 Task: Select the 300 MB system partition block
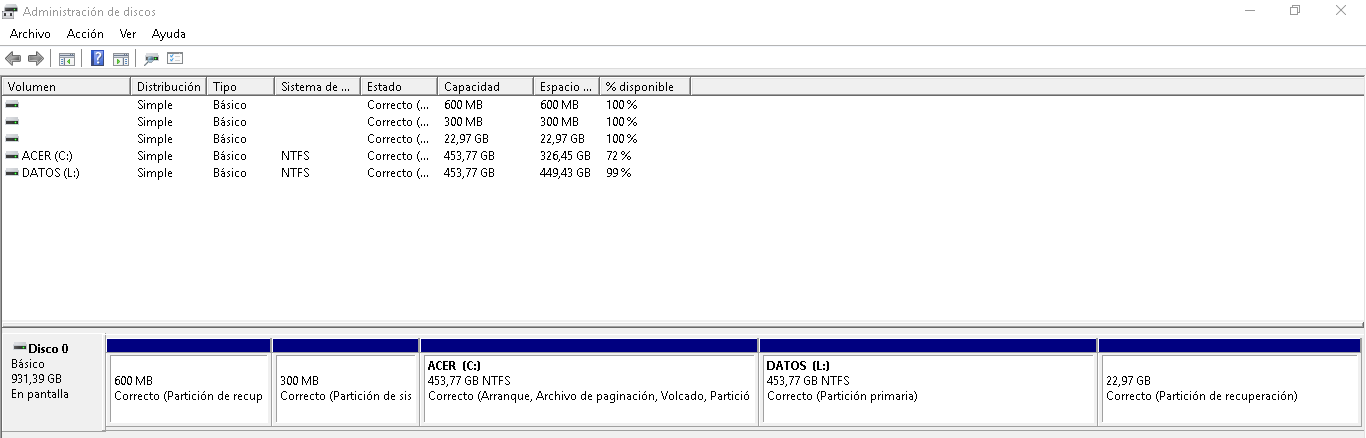click(x=345, y=382)
